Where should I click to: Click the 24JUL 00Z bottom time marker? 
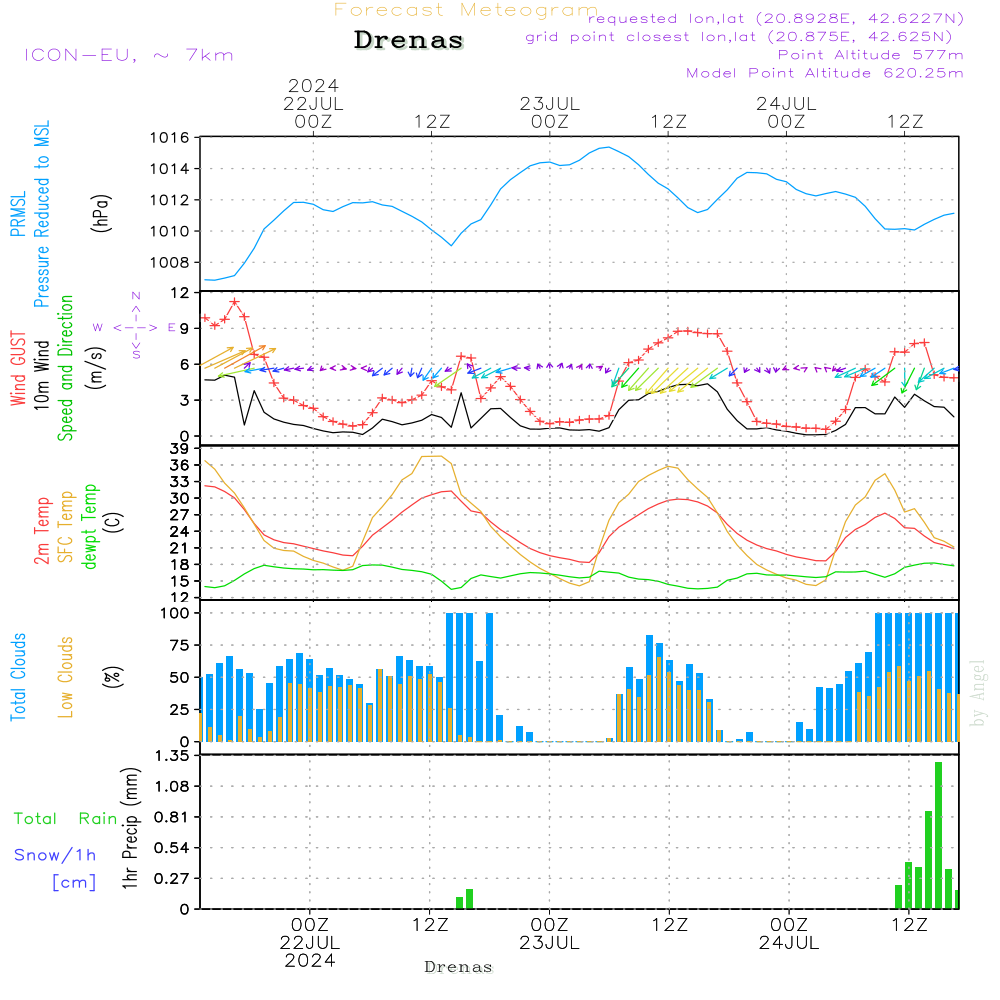(x=789, y=934)
